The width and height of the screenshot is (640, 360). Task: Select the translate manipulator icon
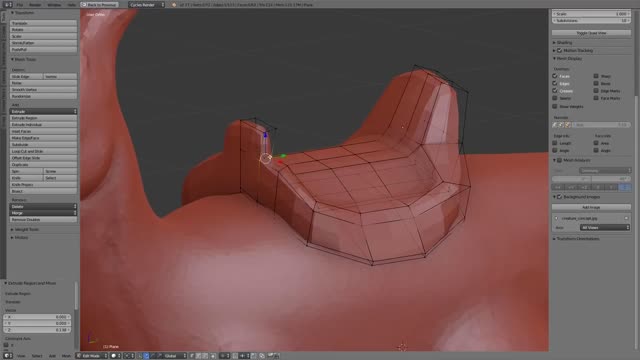tap(147, 356)
